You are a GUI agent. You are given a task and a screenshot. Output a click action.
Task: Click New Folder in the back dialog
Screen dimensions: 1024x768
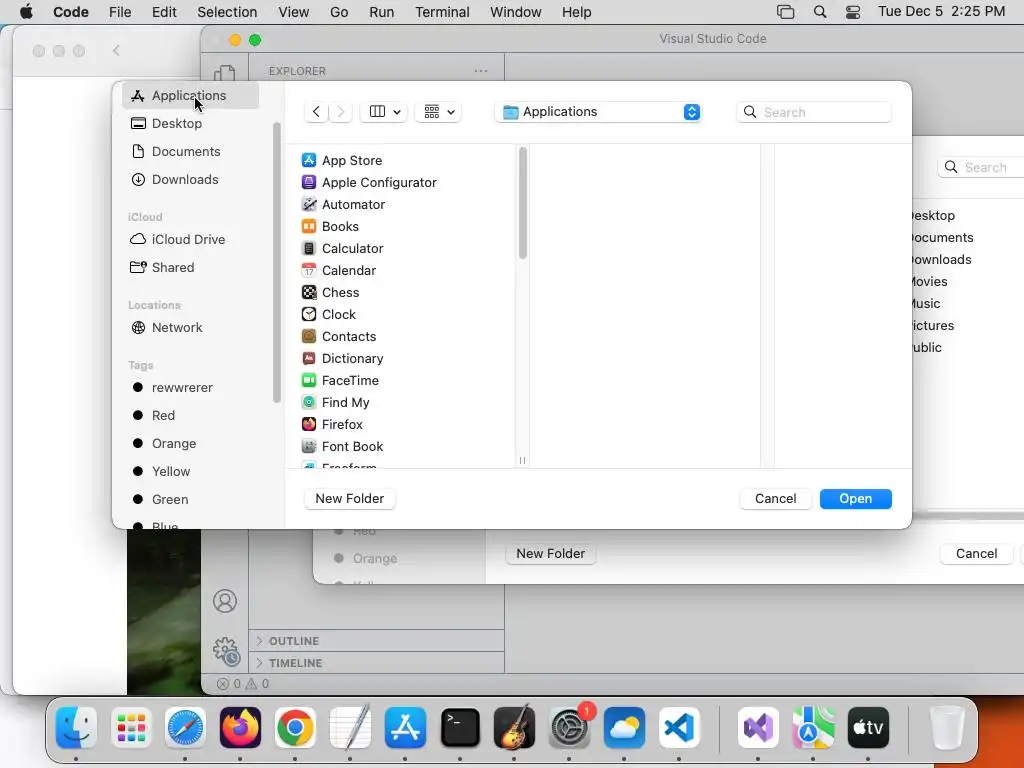click(551, 553)
